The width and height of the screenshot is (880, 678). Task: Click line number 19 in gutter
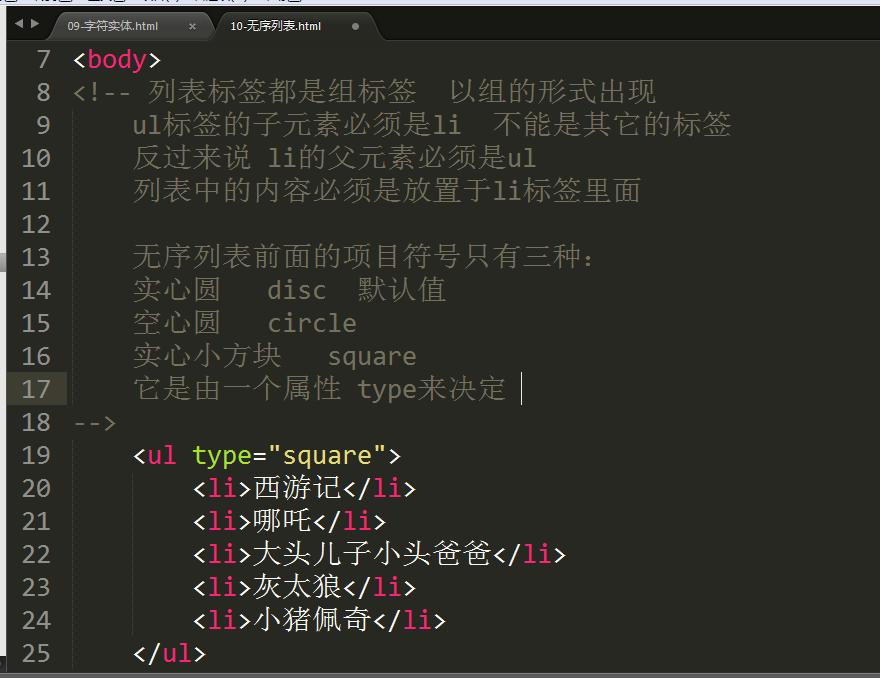pos(36,455)
